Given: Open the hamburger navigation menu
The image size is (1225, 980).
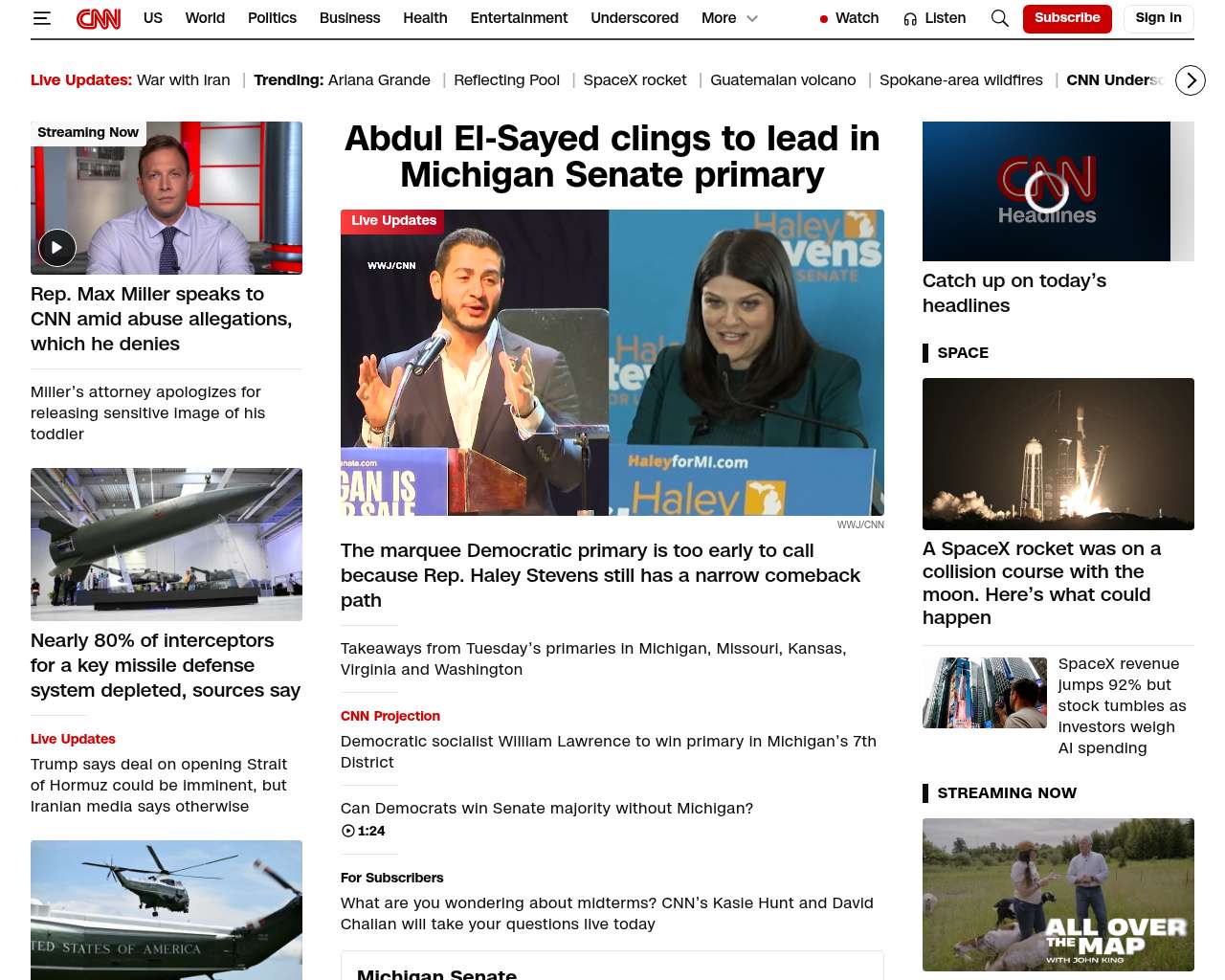Looking at the screenshot, I should (x=42, y=18).
